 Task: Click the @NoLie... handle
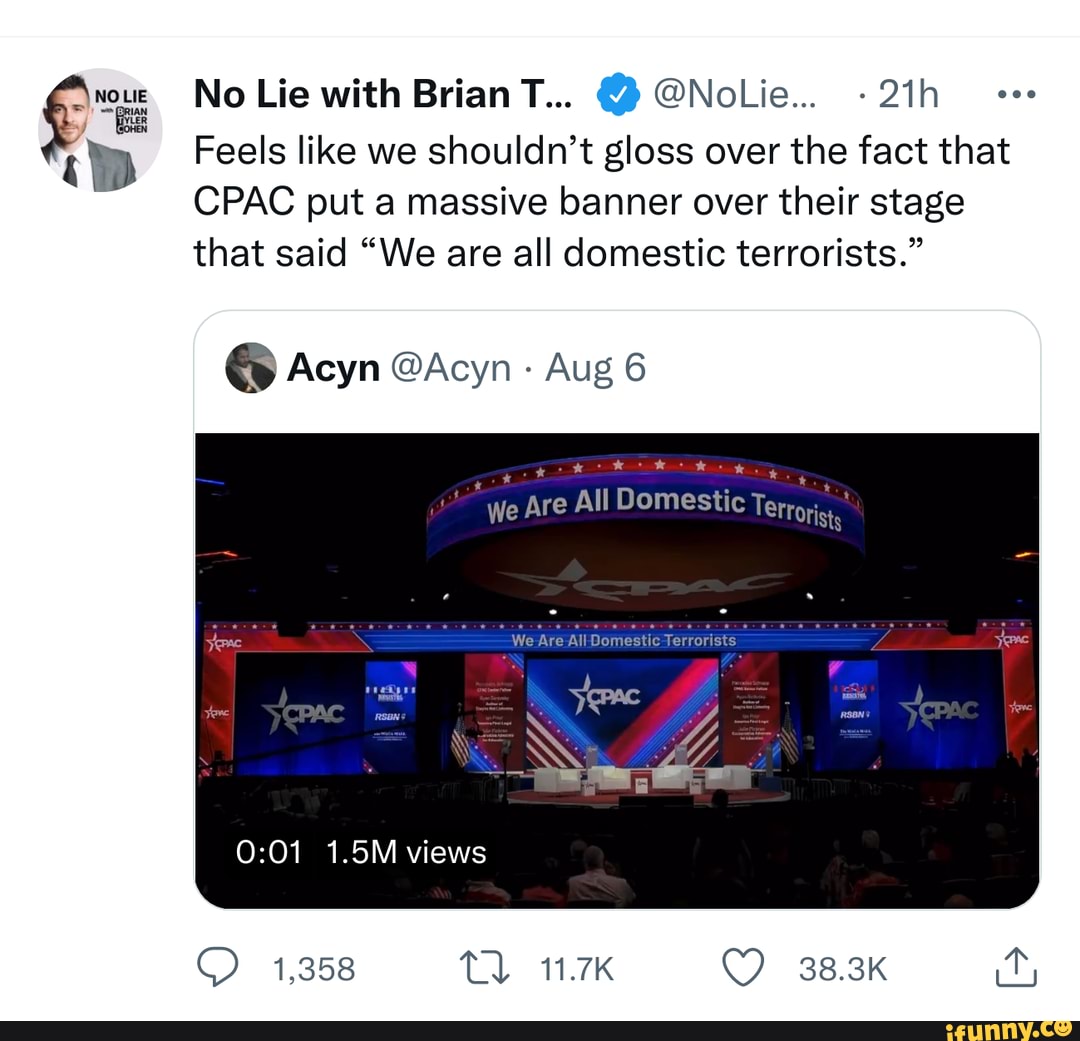[x=735, y=95]
